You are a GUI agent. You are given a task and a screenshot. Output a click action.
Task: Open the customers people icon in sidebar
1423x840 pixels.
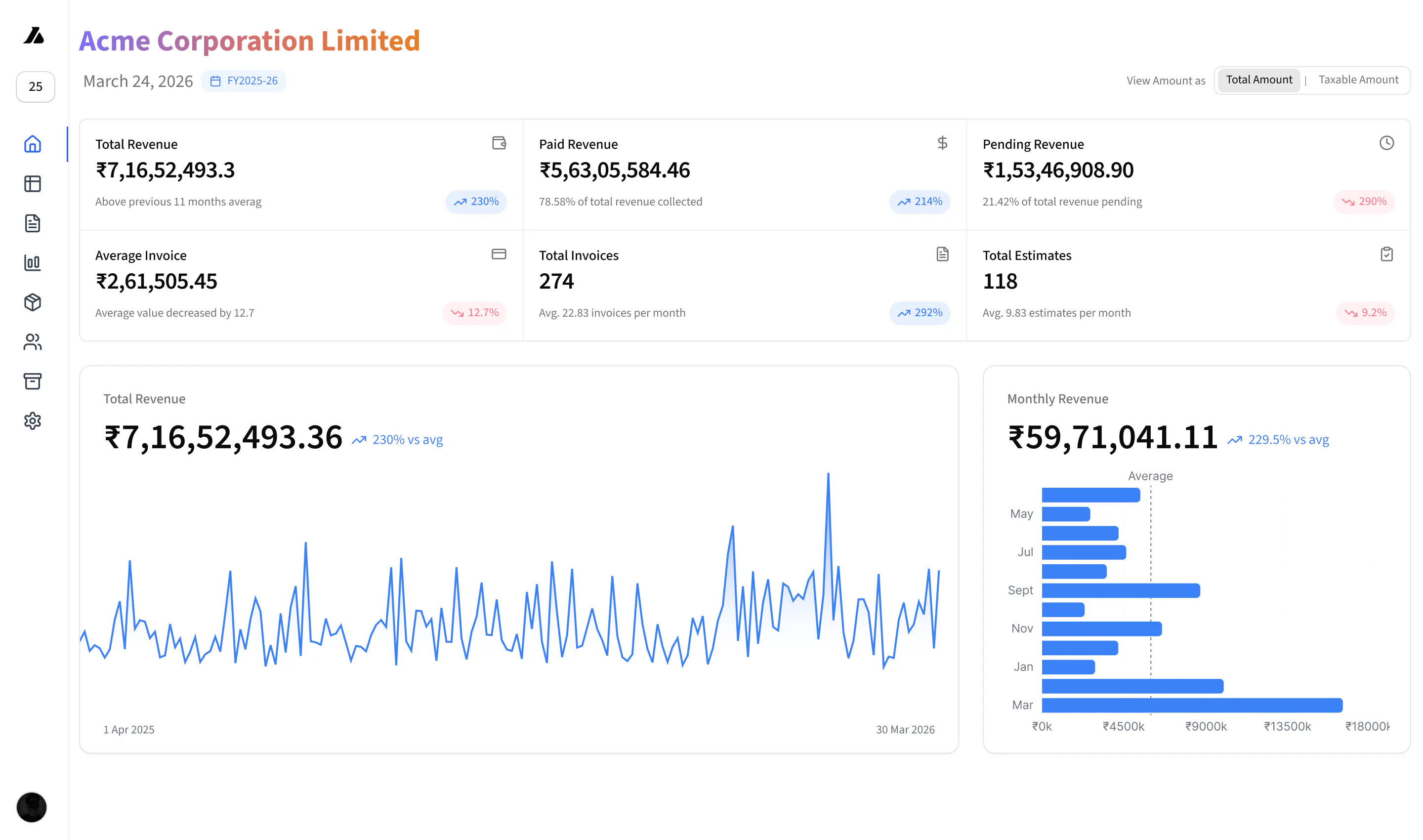[x=33, y=342]
